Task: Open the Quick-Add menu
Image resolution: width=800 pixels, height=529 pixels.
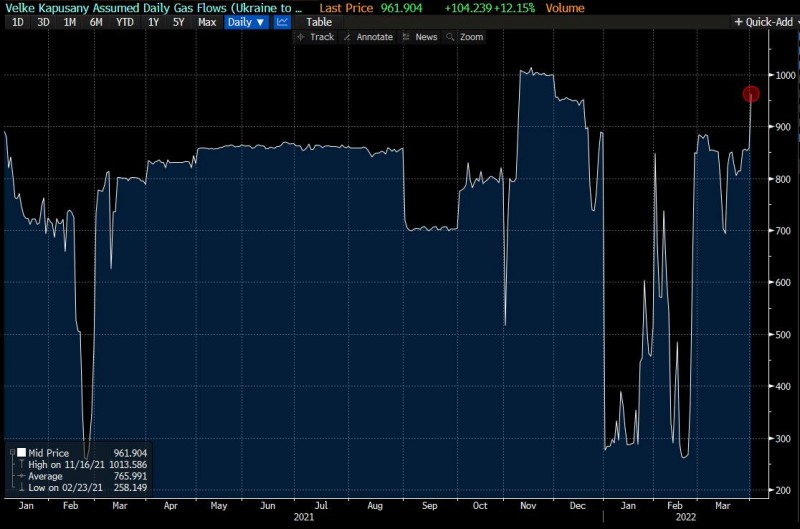Action: [x=765, y=22]
